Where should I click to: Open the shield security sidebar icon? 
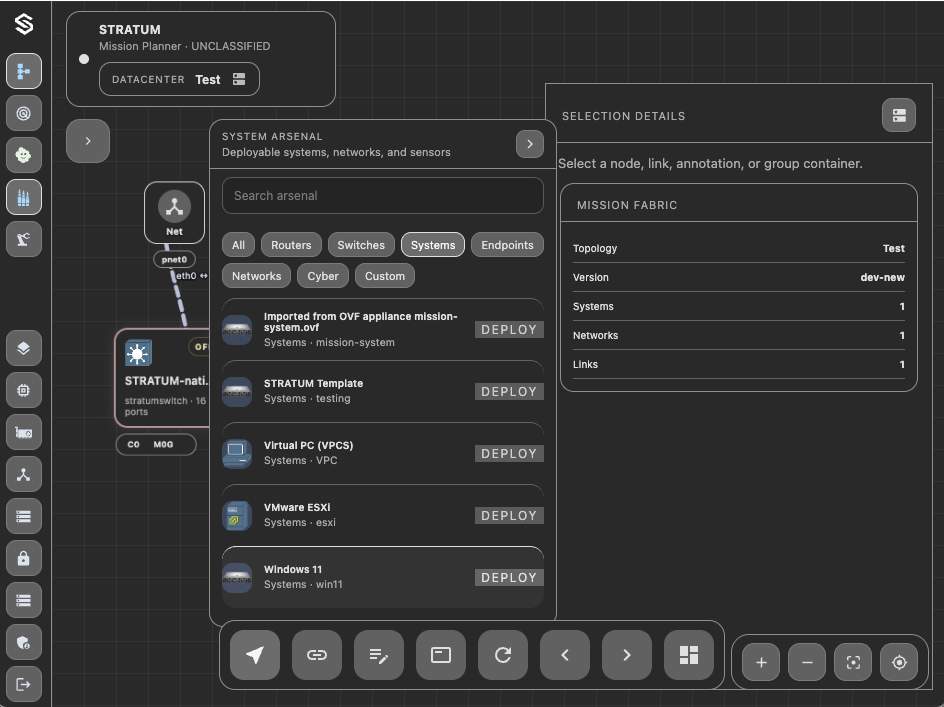pyautogui.click(x=23, y=643)
